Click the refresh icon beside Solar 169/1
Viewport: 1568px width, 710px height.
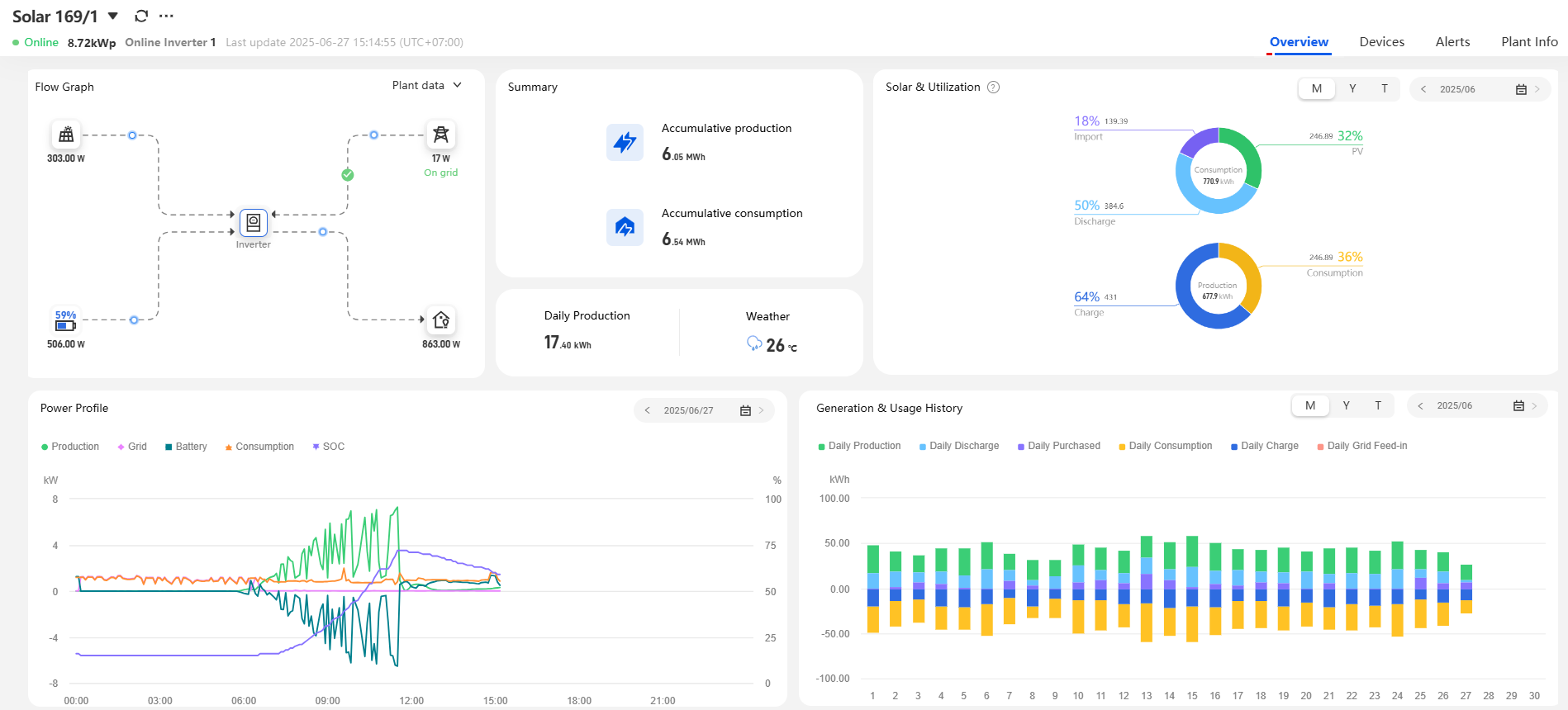click(141, 17)
